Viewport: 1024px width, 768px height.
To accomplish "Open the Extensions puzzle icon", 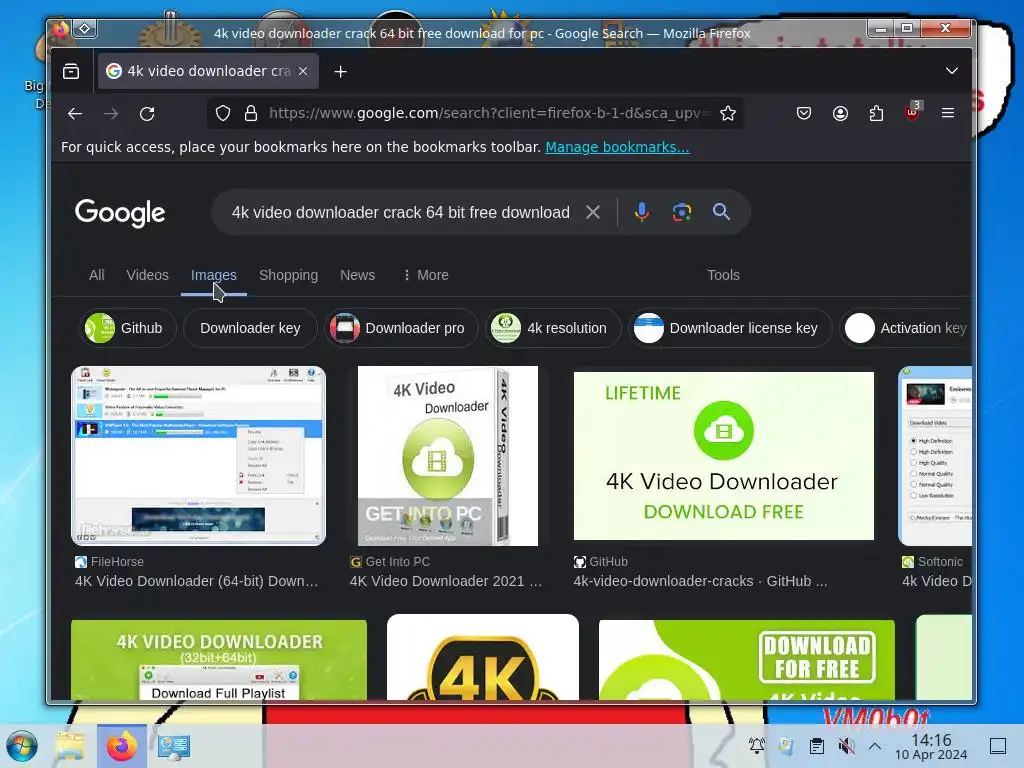I will tap(876, 114).
